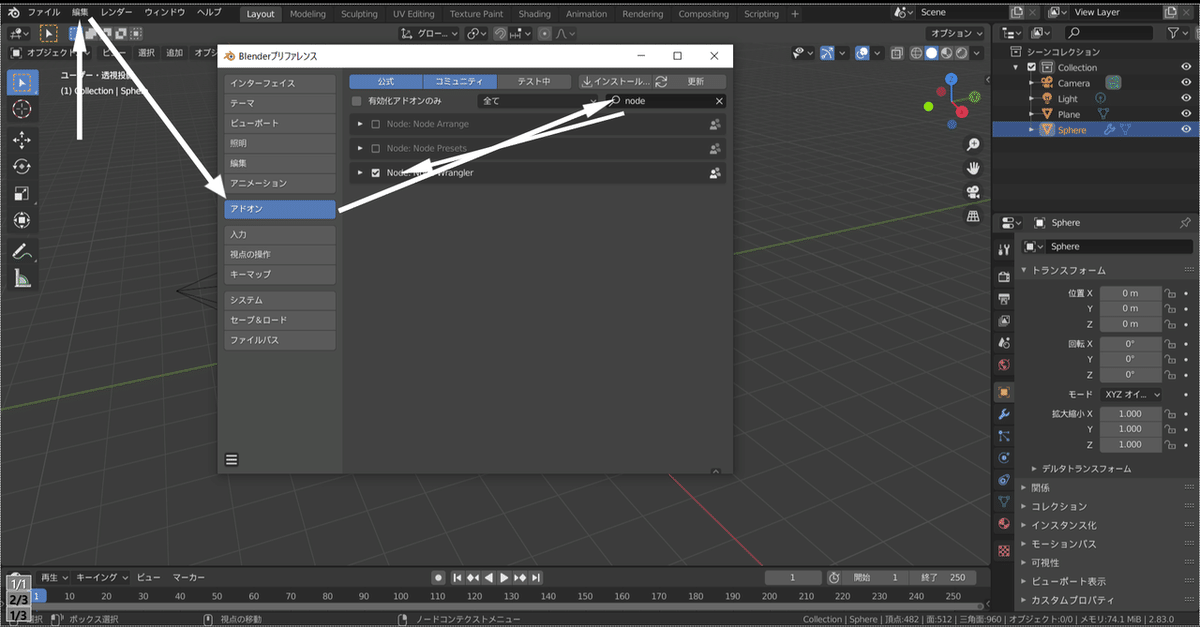Switch to the Modeling workspace tab
The height and width of the screenshot is (627, 1200).
tap(307, 14)
